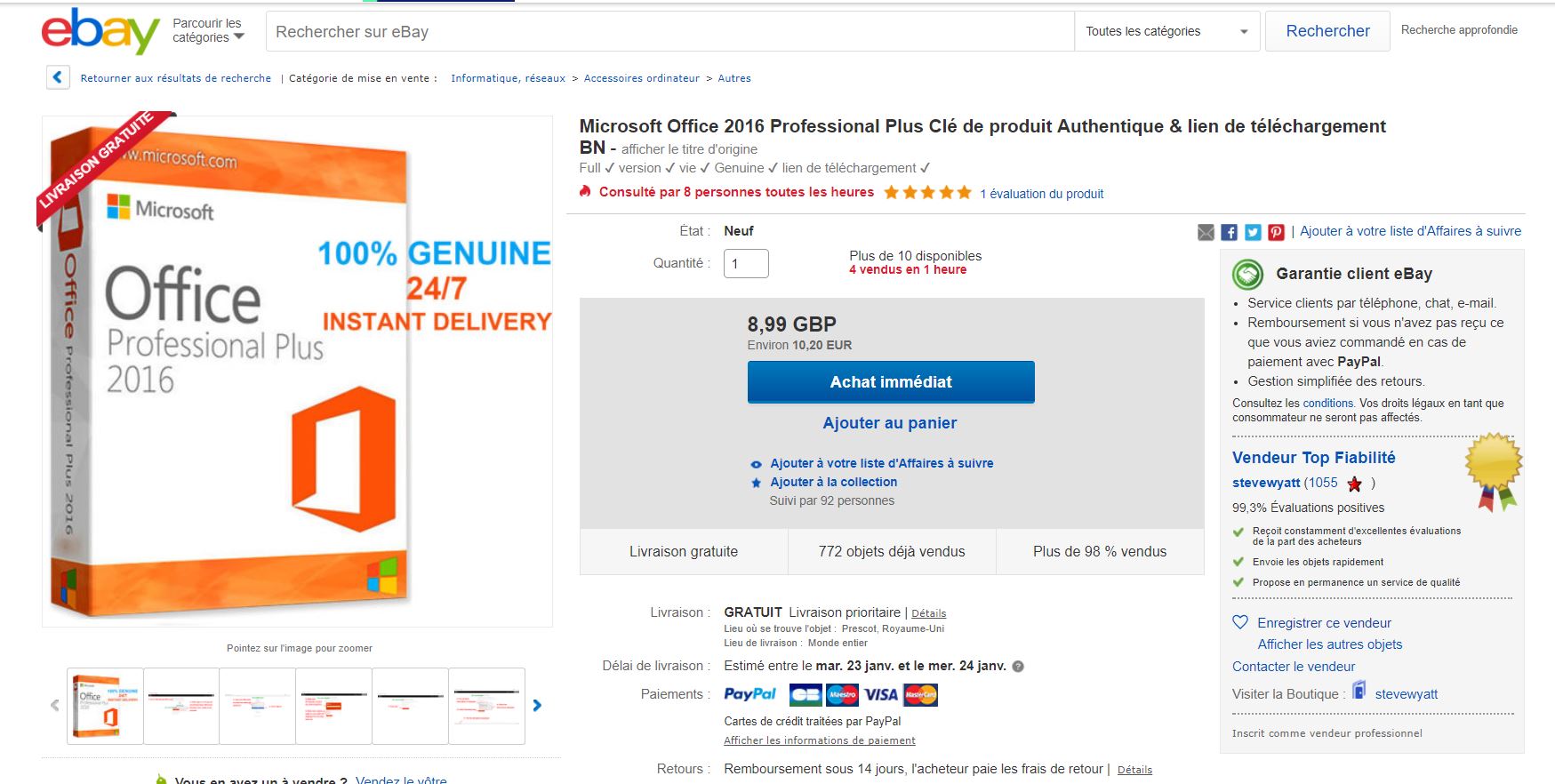Viewport: 1555px width, 784px height.
Task: Open Accessoires ordinateur breadcrumb category
Action: click(x=641, y=78)
